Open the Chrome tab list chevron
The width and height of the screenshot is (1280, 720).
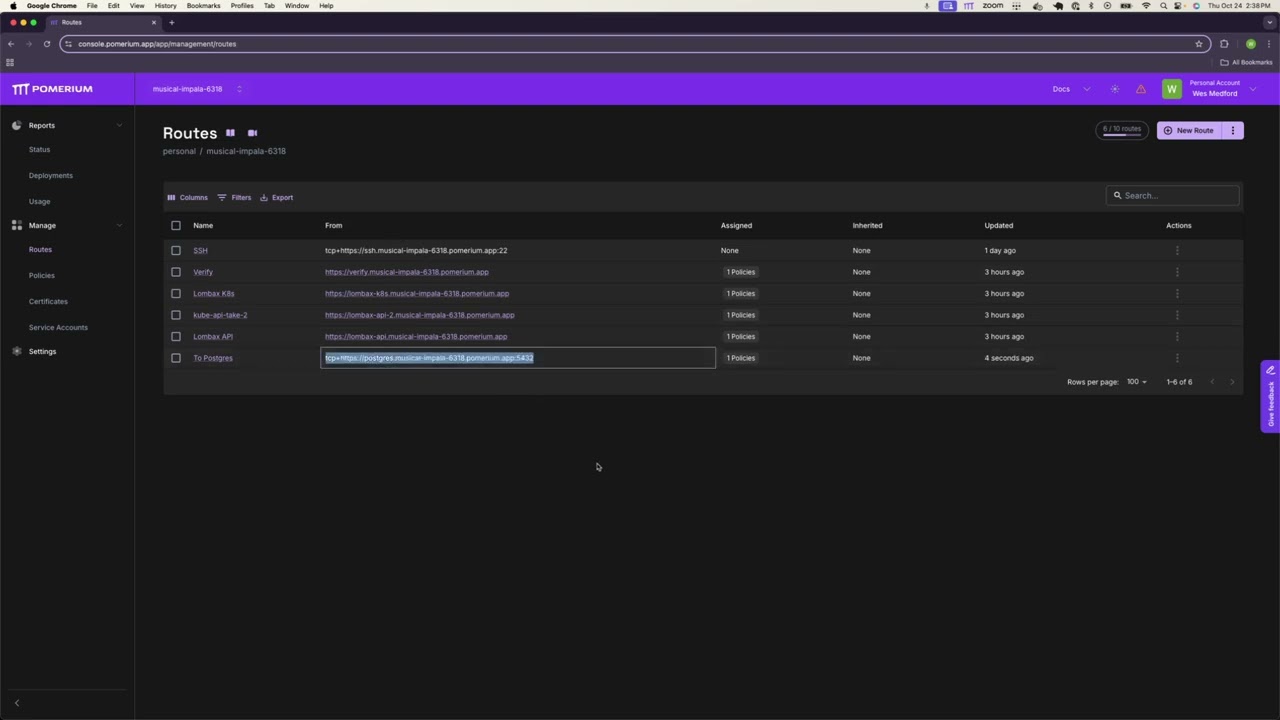[1270, 22]
